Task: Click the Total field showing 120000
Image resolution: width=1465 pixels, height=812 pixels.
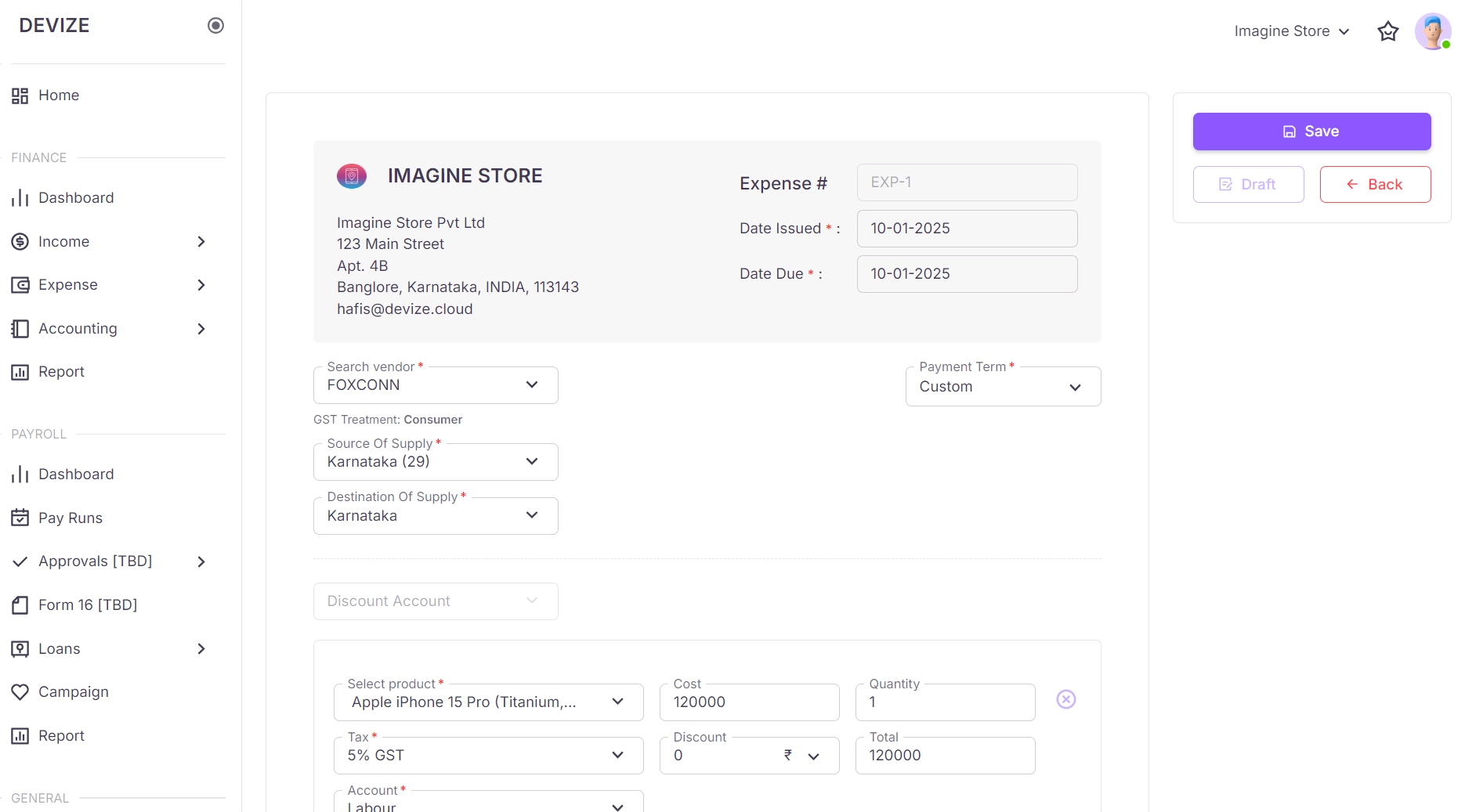Action: click(x=945, y=756)
